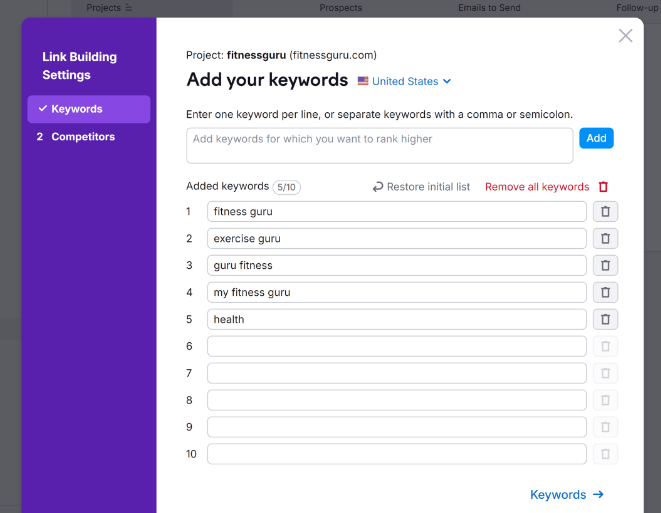Click trash icon beside 'health' keyword

605,320
